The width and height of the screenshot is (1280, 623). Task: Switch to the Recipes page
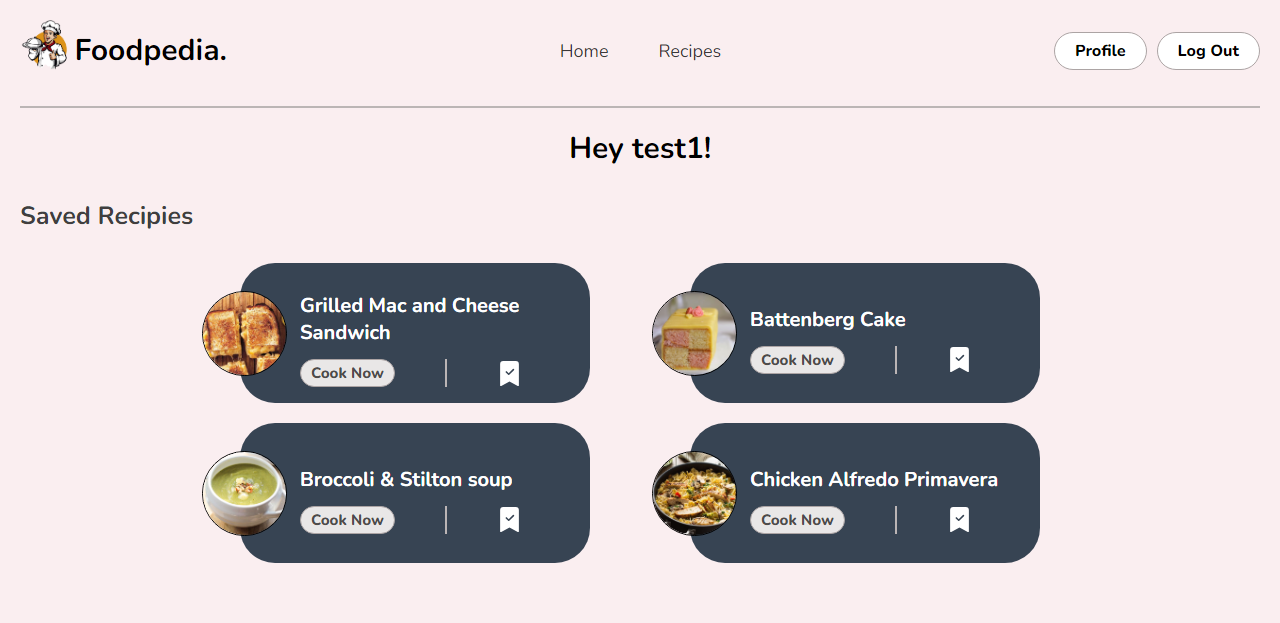pos(689,51)
